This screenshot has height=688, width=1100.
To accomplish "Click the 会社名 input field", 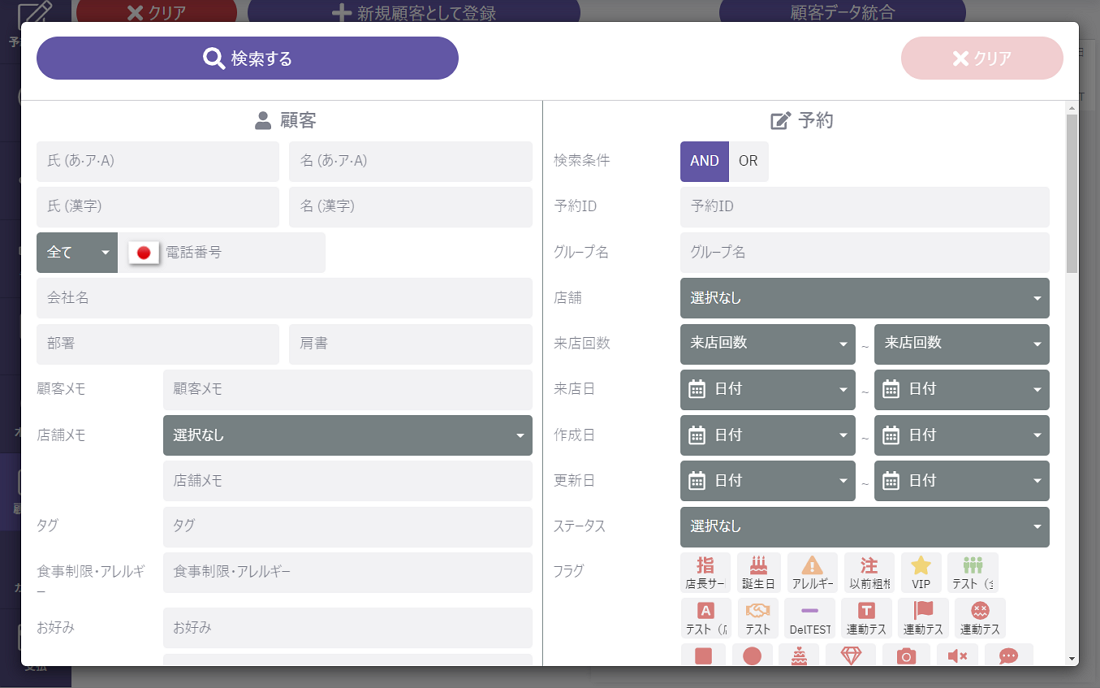I will (x=284, y=298).
